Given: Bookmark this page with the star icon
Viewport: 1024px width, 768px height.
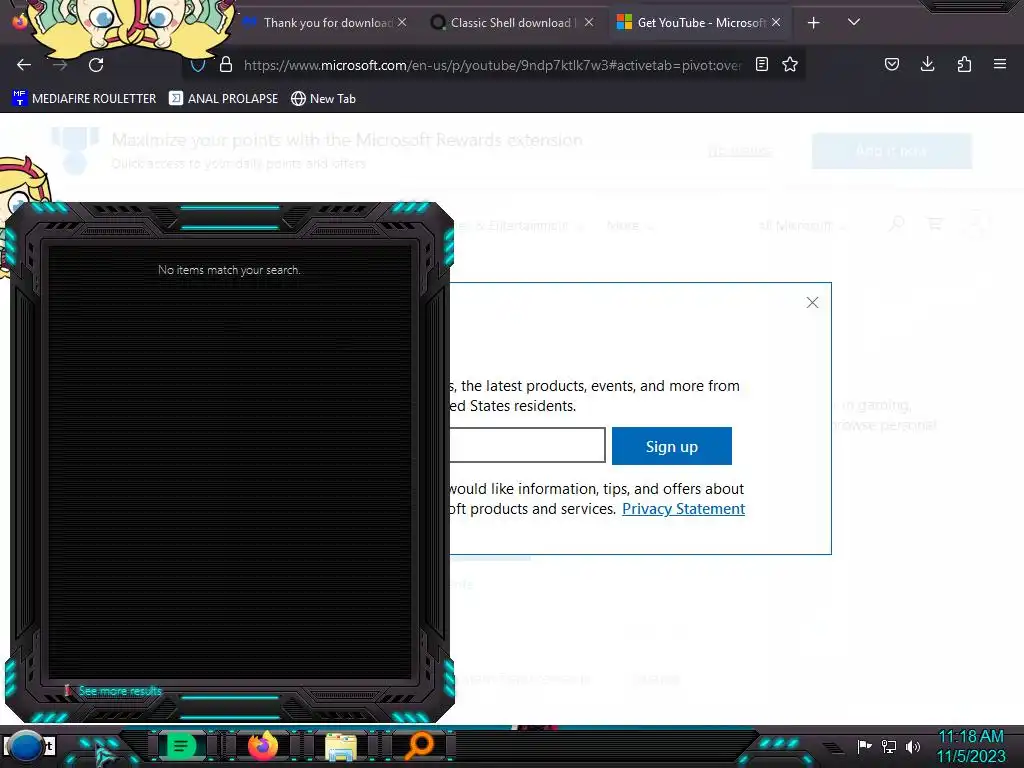Looking at the screenshot, I should pyautogui.click(x=790, y=64).
